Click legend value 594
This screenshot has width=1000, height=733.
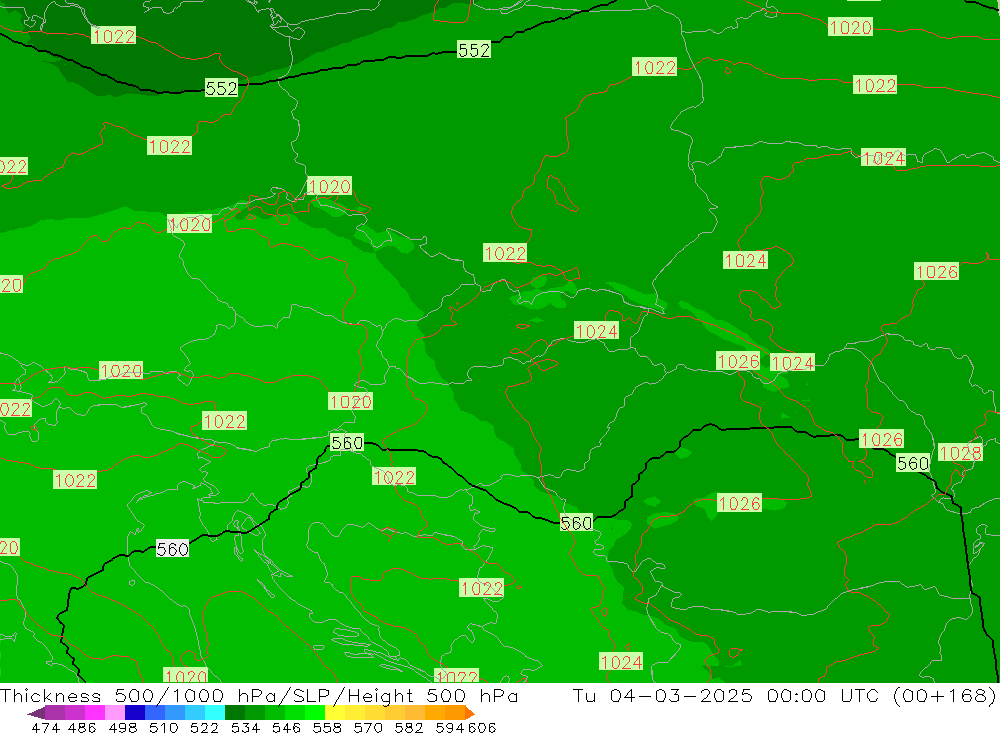point(450,727)
